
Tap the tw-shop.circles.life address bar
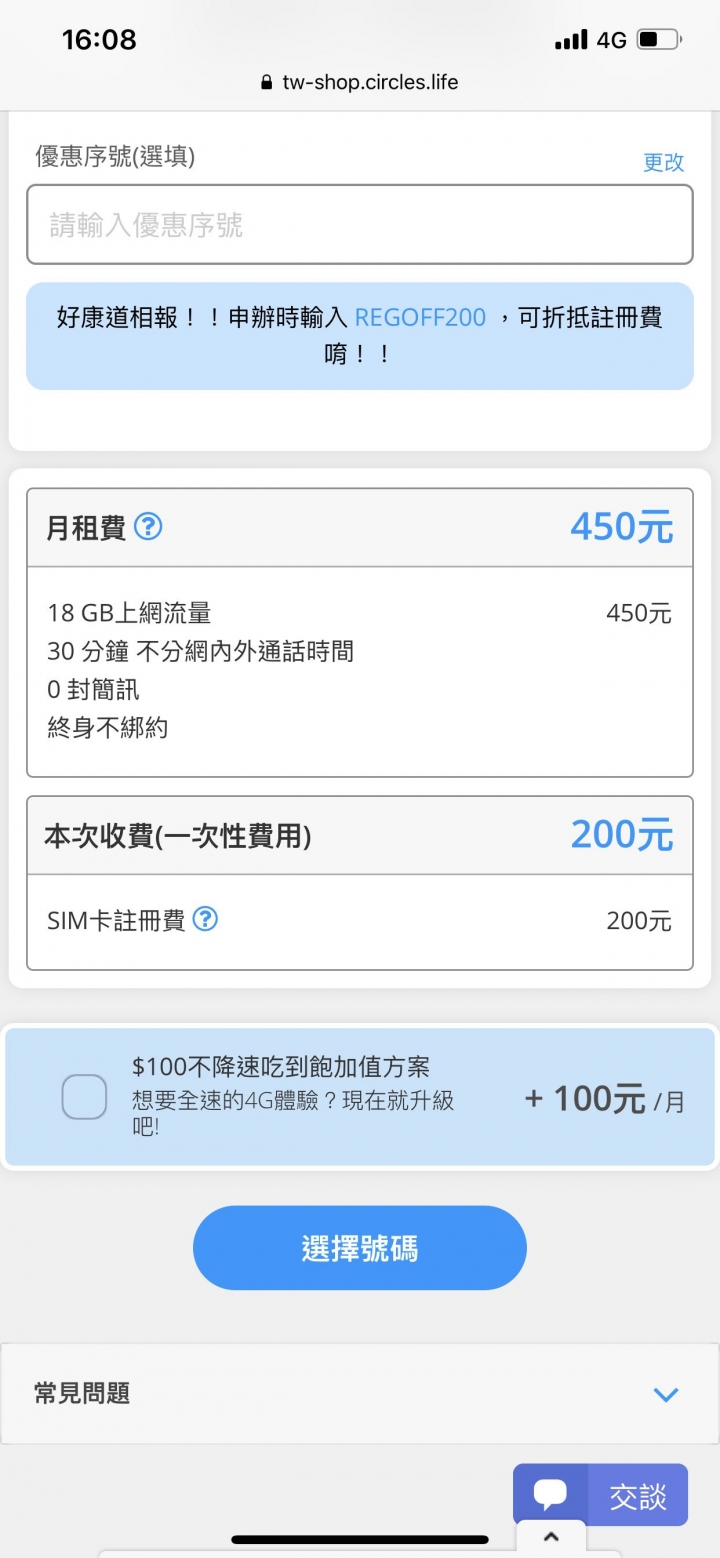360,83
